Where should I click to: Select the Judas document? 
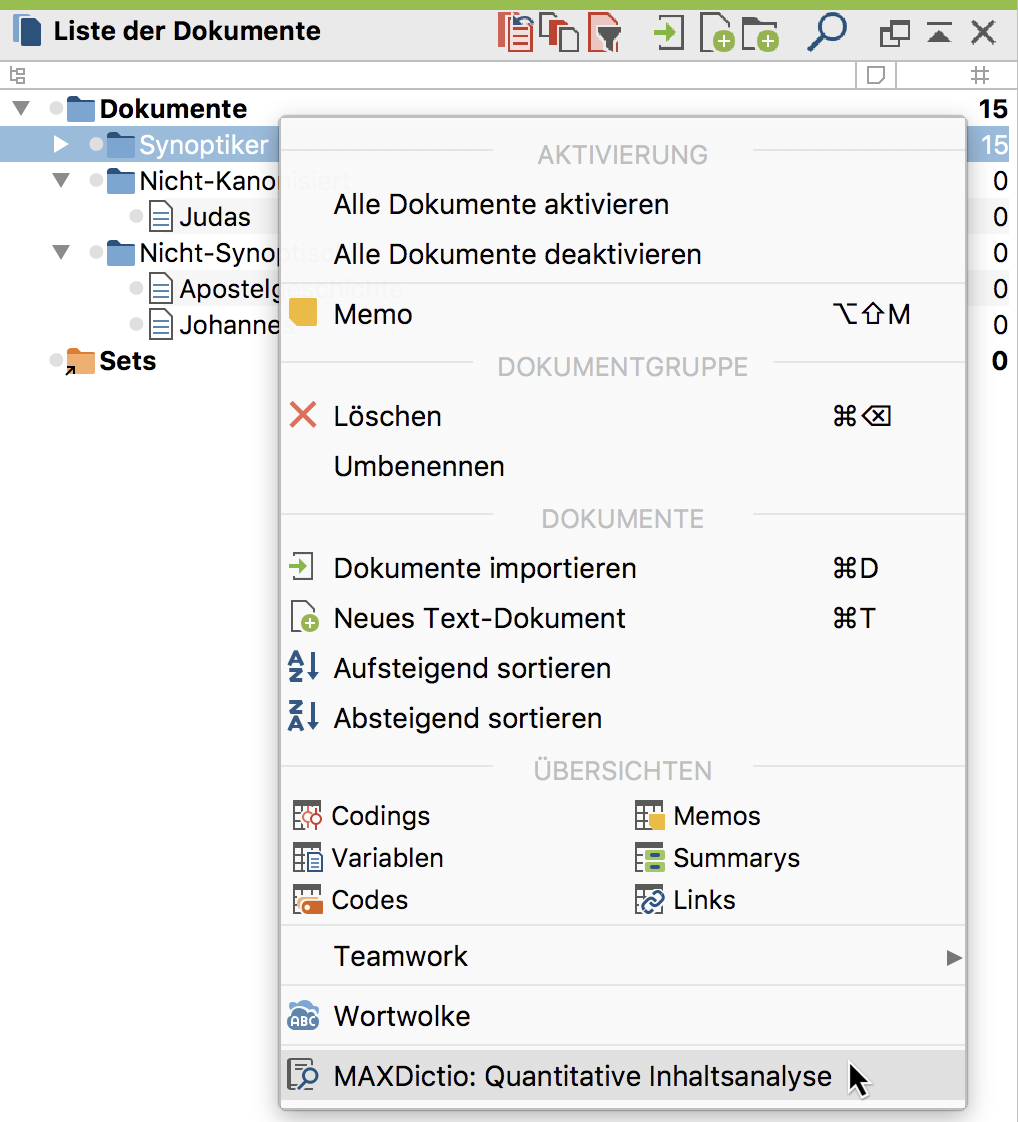click(x=215, y=217)
